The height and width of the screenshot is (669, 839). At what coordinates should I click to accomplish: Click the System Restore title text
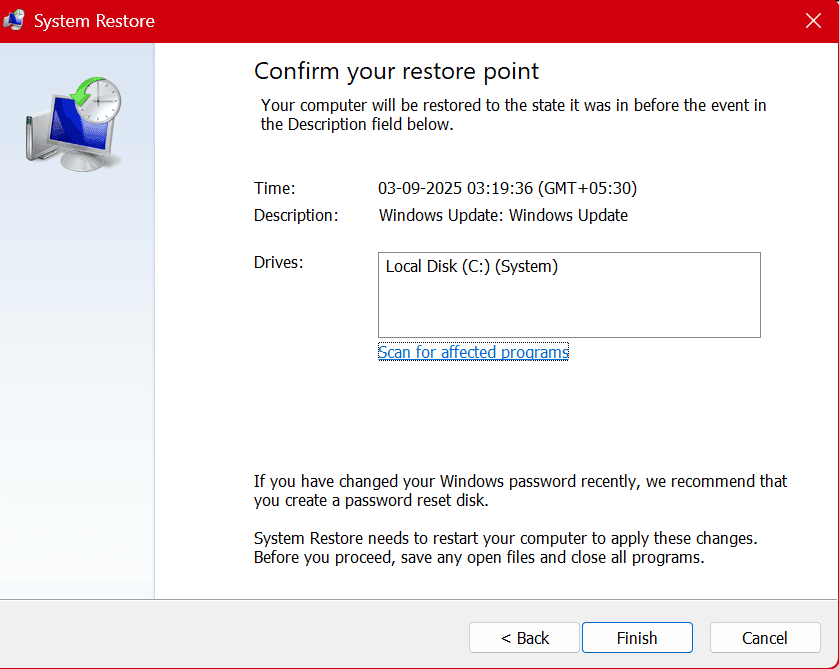pyautogui.click(x=96, y=20)
